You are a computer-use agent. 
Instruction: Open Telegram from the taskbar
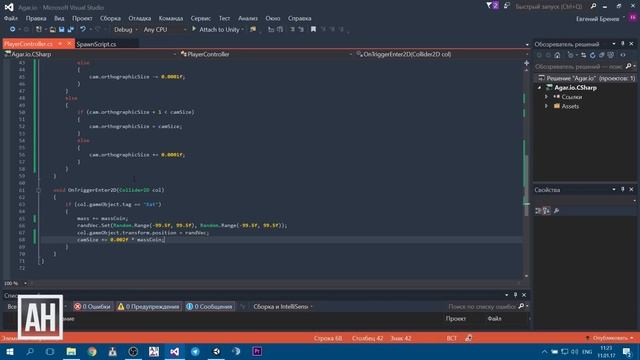pos(195,351)
